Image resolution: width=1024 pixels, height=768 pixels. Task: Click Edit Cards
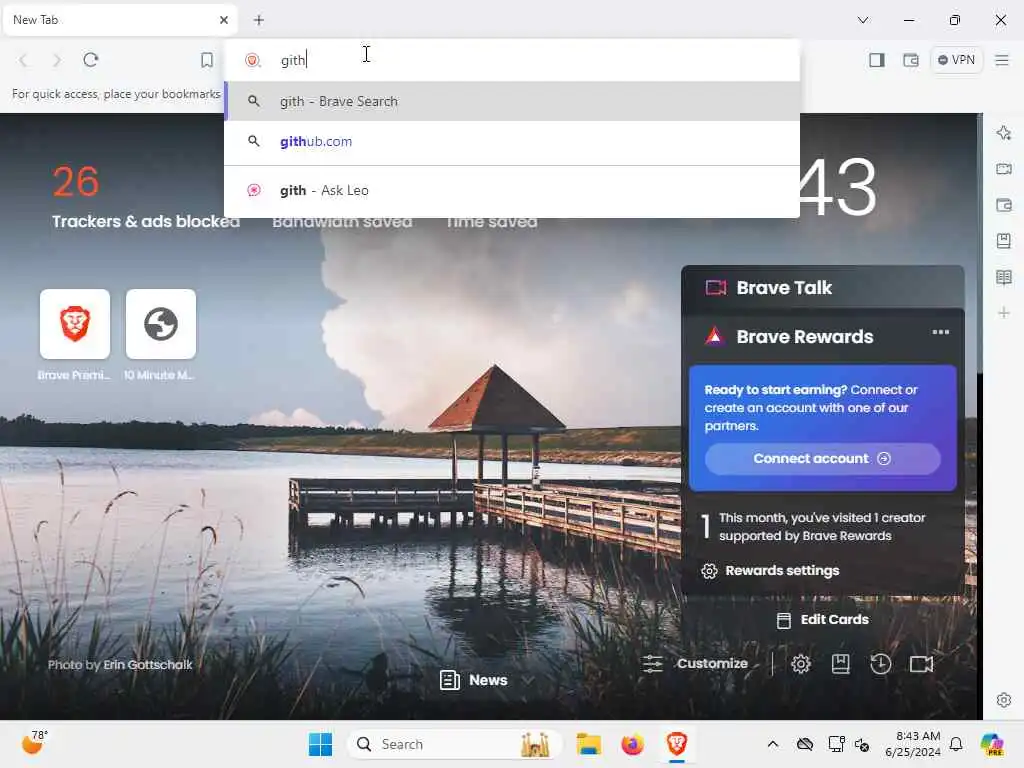tap(823, 620)
